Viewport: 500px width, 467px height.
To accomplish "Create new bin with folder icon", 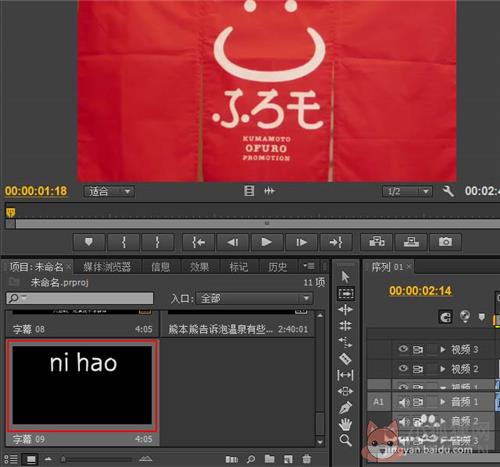I will (x=269, y=459).
